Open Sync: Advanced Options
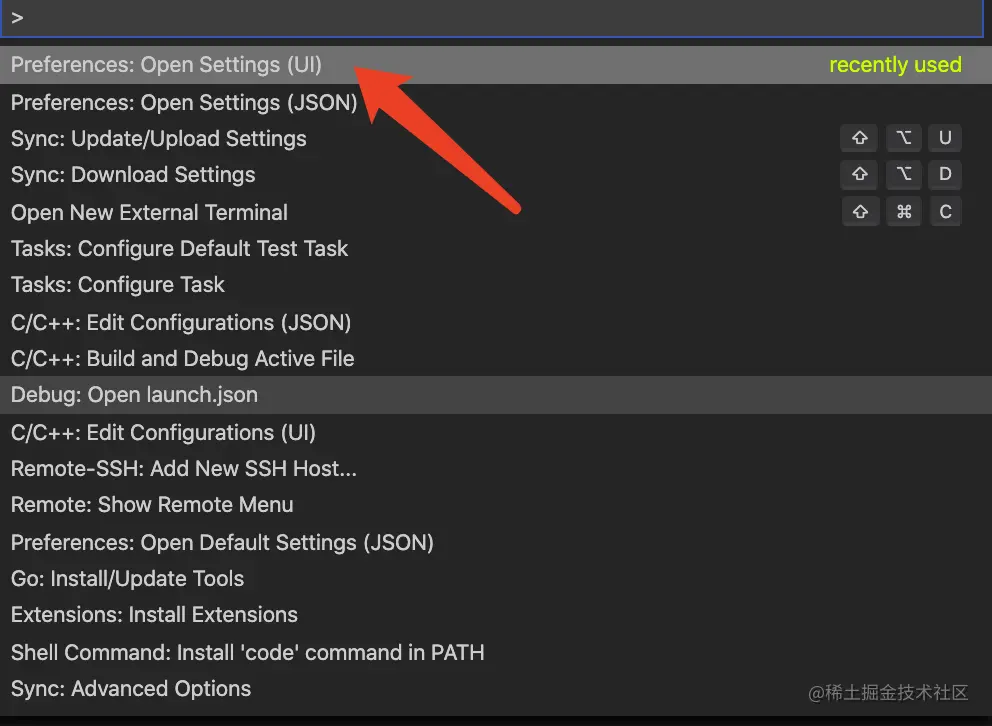 pyautogui.click(x=496, y=689)
